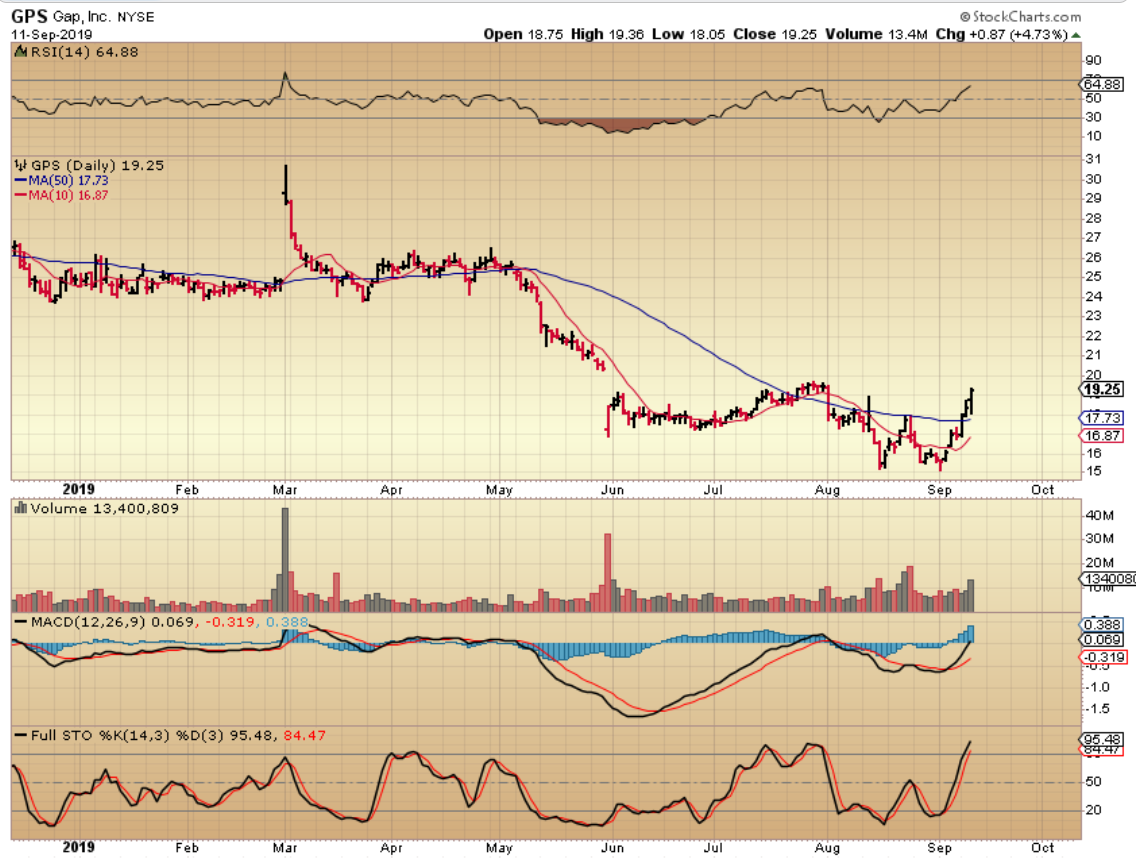
Task: Click the tallest March volume spike bar
Action: point(285,560)
